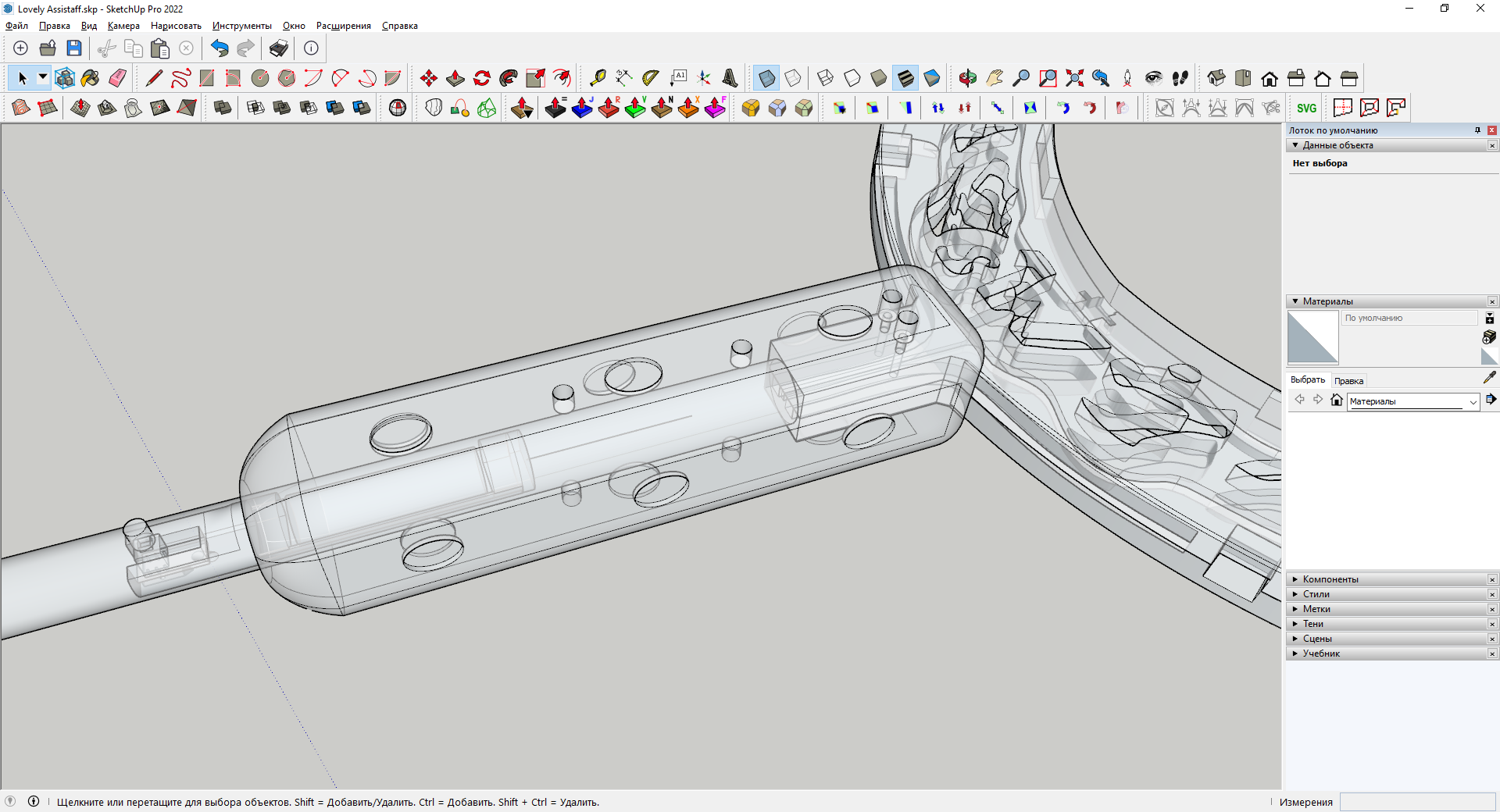Select the Protractor tool

tap(650, 78)
